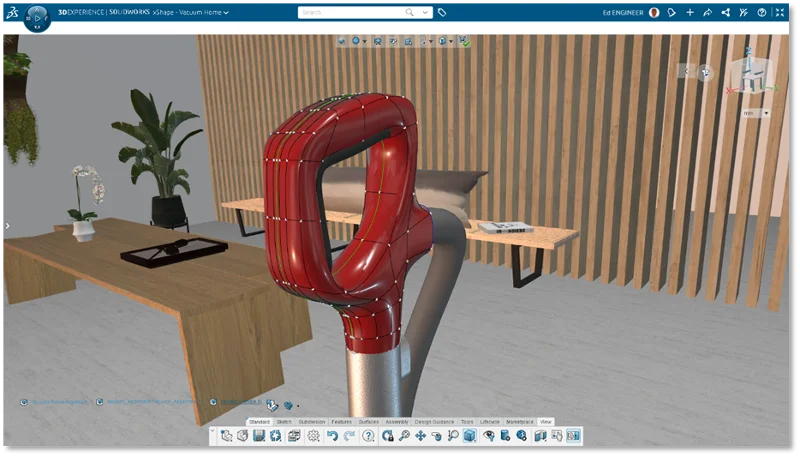The width and height of the screenshot is (800, 457).
Task: Open the Design Guidance tab
Action: point(433,422)
